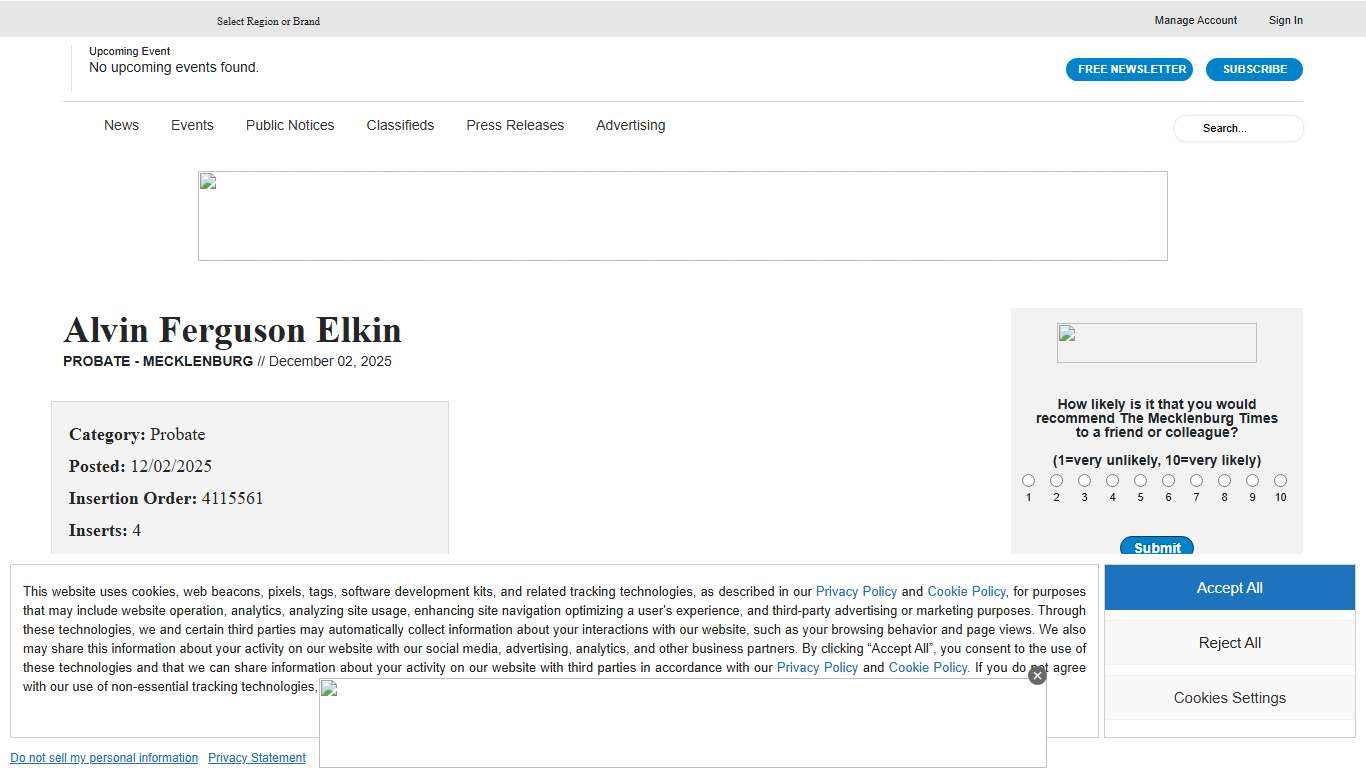Accept all cookies
The height and width of the screenshot is (768, 1366).
1229,588
